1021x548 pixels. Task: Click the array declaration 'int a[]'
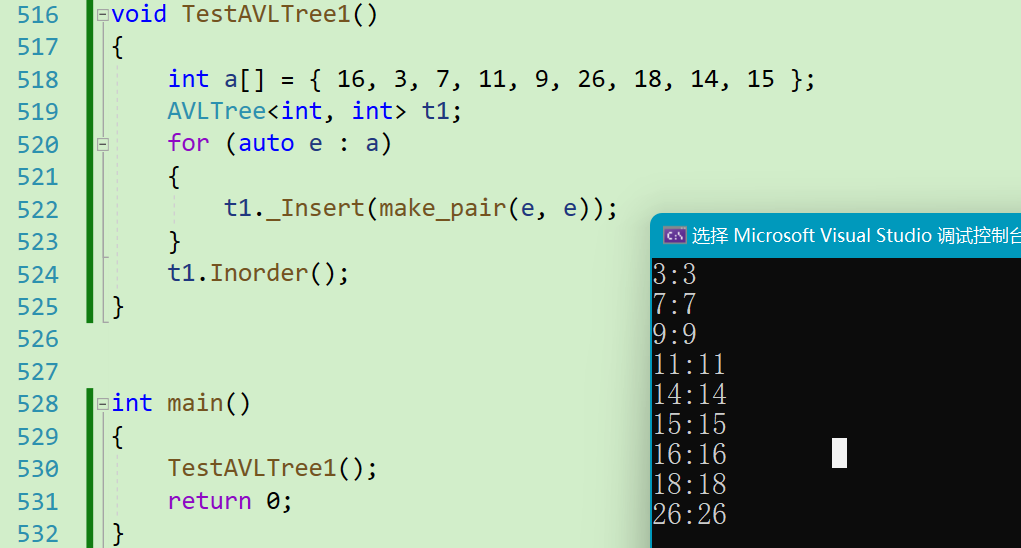pos(216,79)
